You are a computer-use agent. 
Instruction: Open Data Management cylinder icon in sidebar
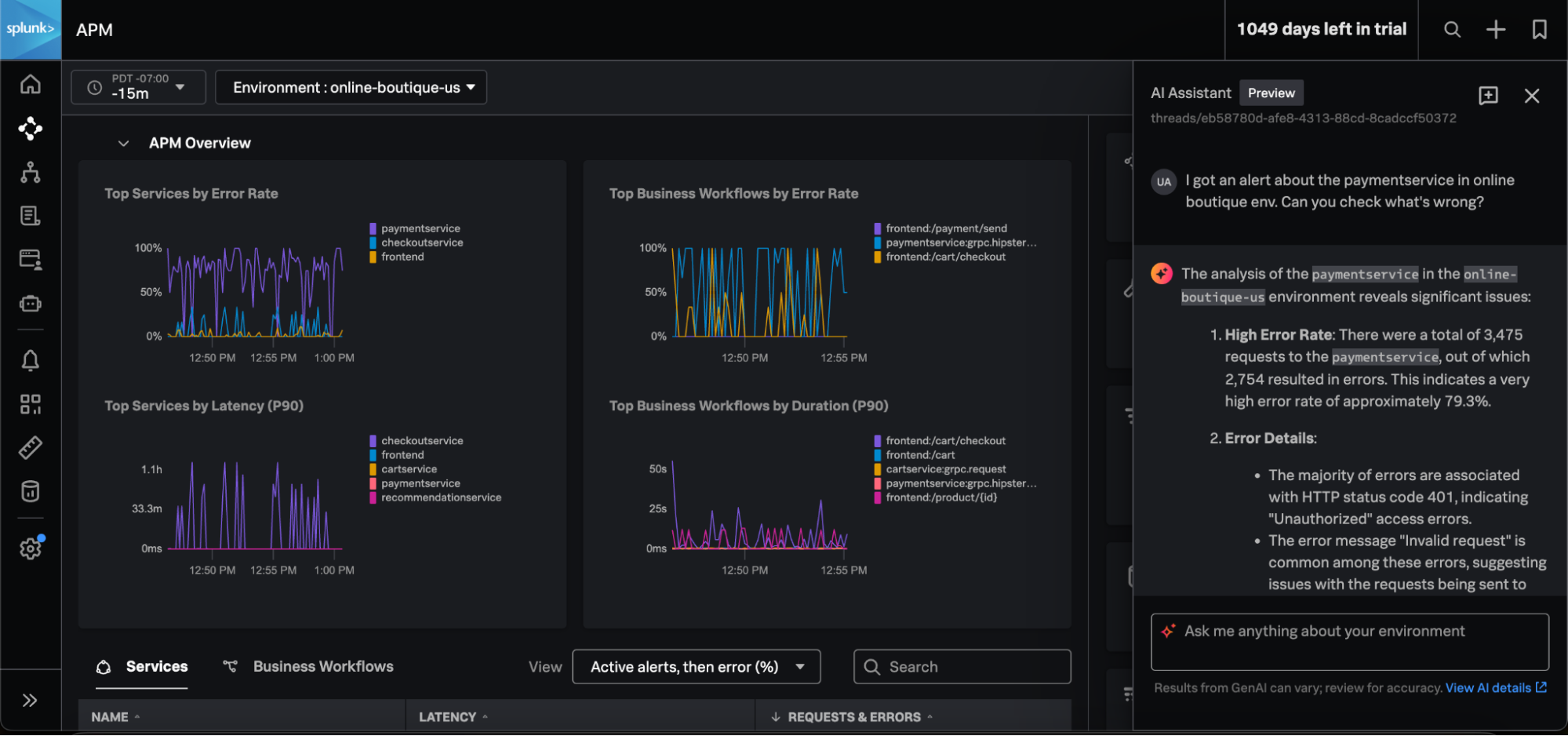click(31, 492)
